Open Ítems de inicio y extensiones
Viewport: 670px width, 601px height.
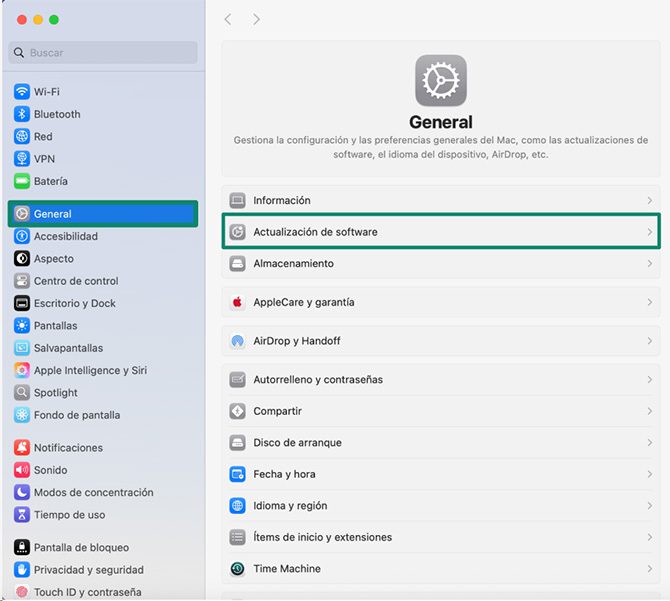(x=323, y=537)
